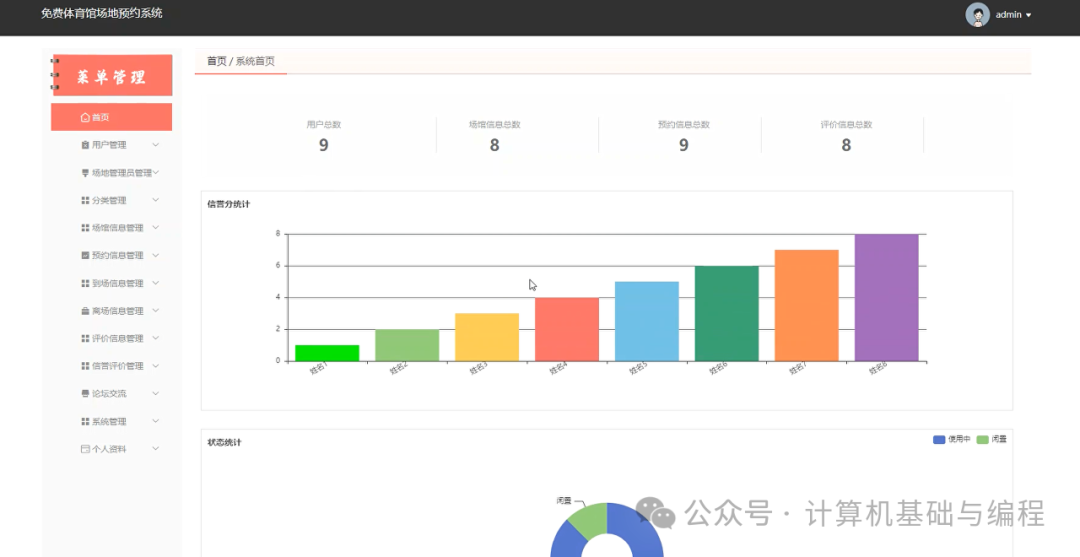Click the light blue 姓名5 bar
The width and height of the screenshot is (1080, 557).
(x=647, y=321)
